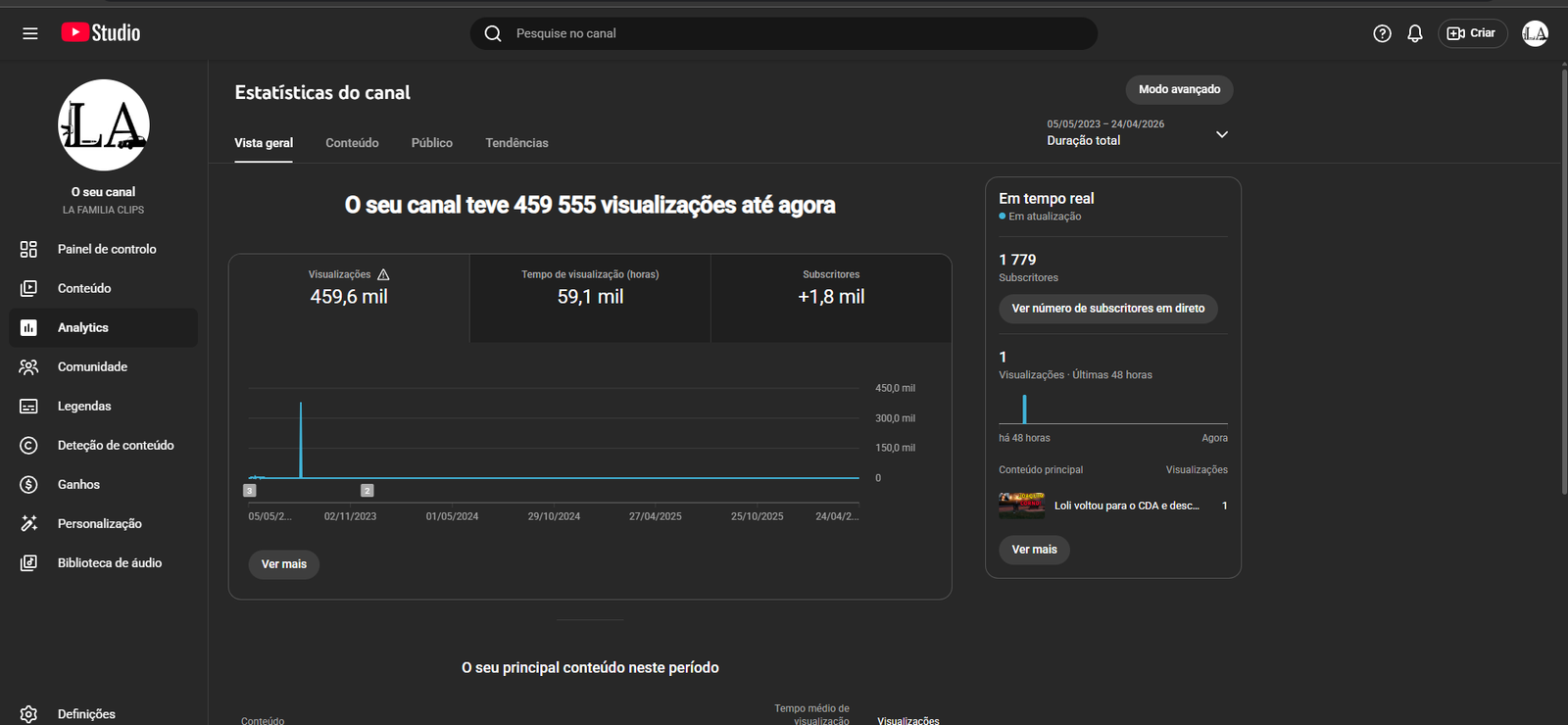Switch to the Público tab
1568x725 pixels.
point(432,143)
